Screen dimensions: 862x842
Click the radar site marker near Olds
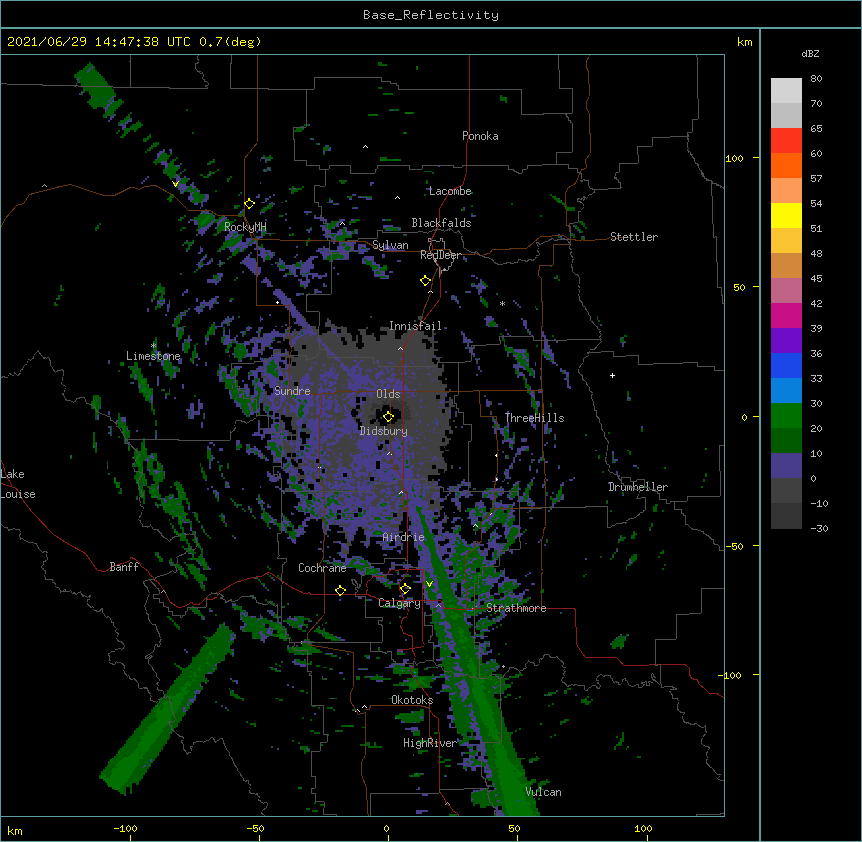pos(388,417)
